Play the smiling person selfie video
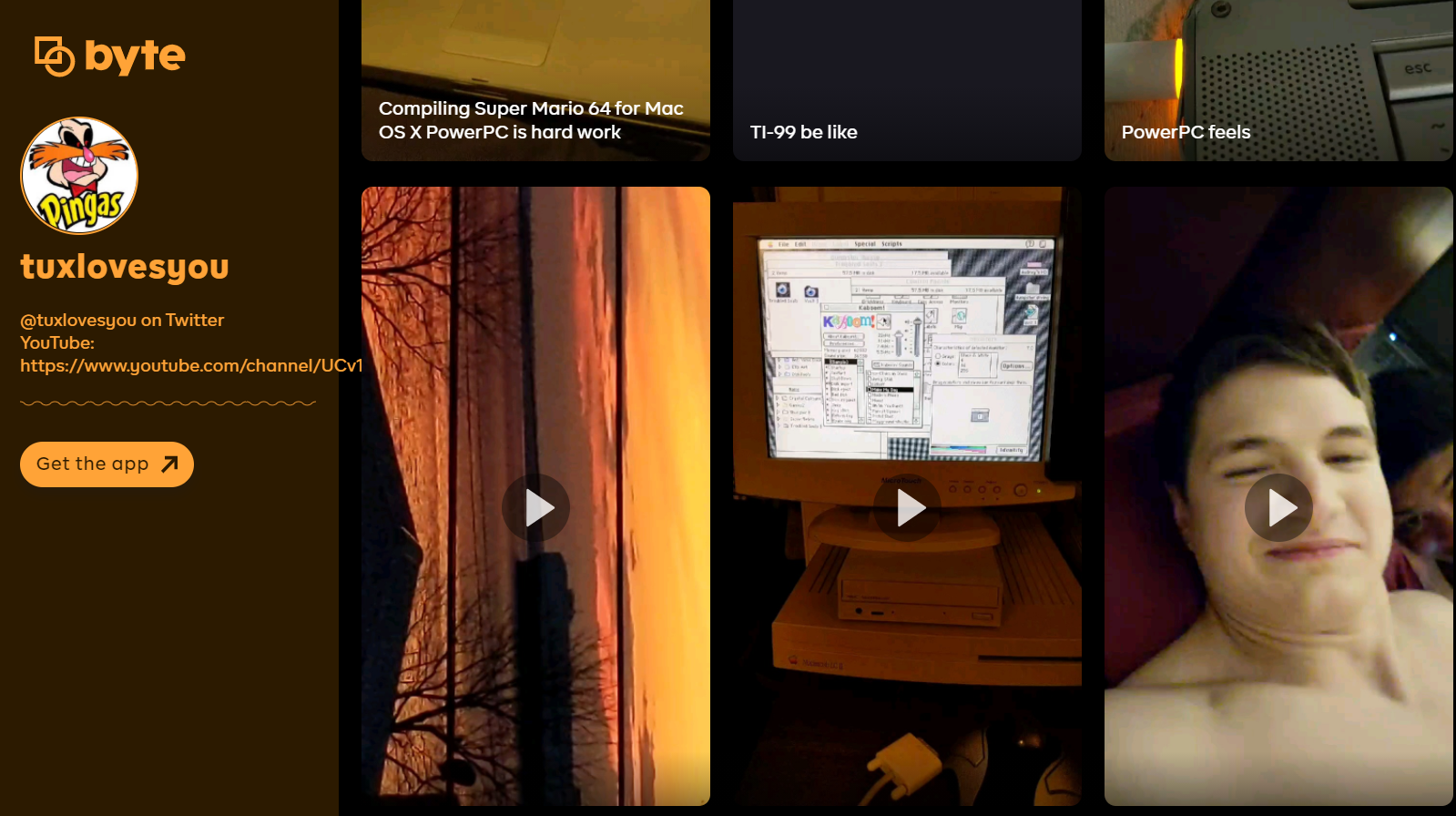 [1278, 507]
